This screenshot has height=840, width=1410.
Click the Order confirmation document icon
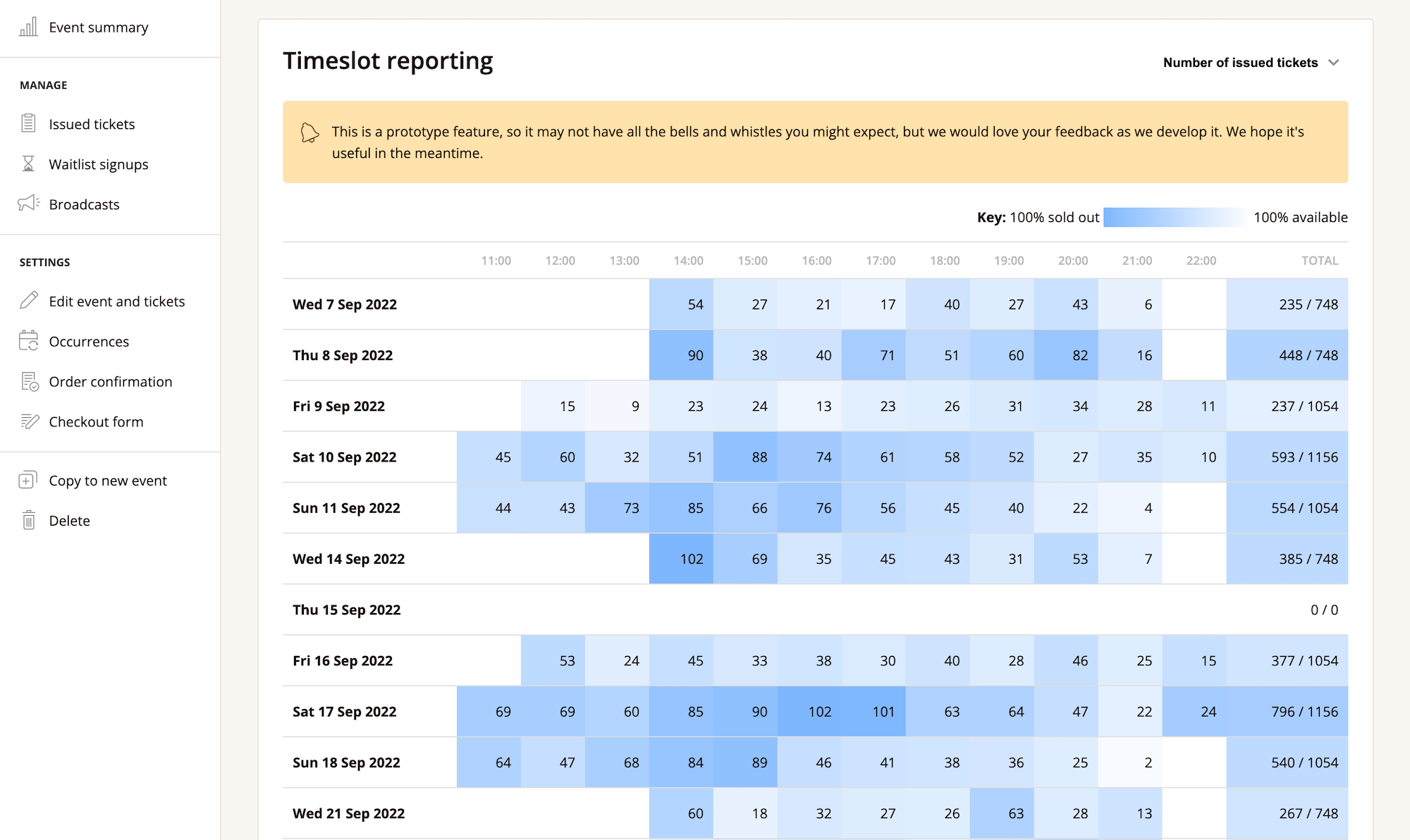point(28,381)
